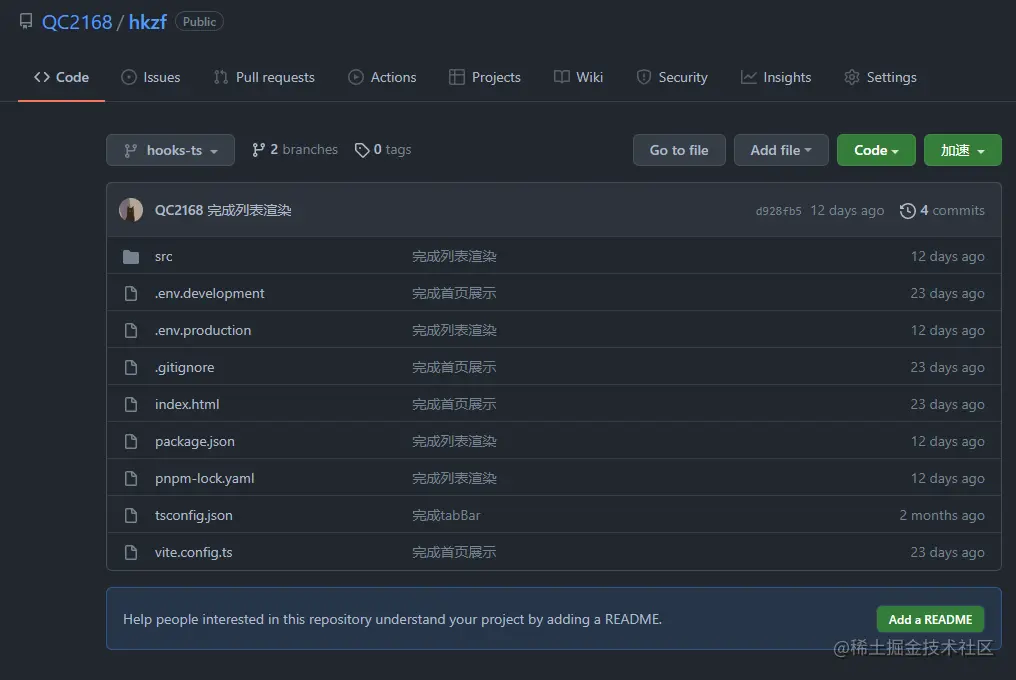Open the hkzf repository link
The width and height of the screenshot is (1016, 680).
tap(148, 22)
